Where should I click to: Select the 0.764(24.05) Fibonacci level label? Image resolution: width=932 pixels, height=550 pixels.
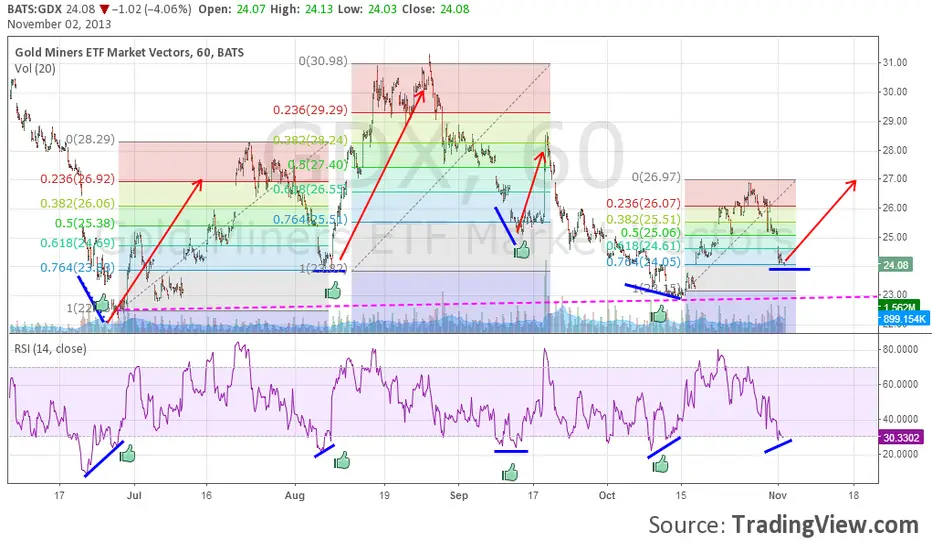point(643,262)
